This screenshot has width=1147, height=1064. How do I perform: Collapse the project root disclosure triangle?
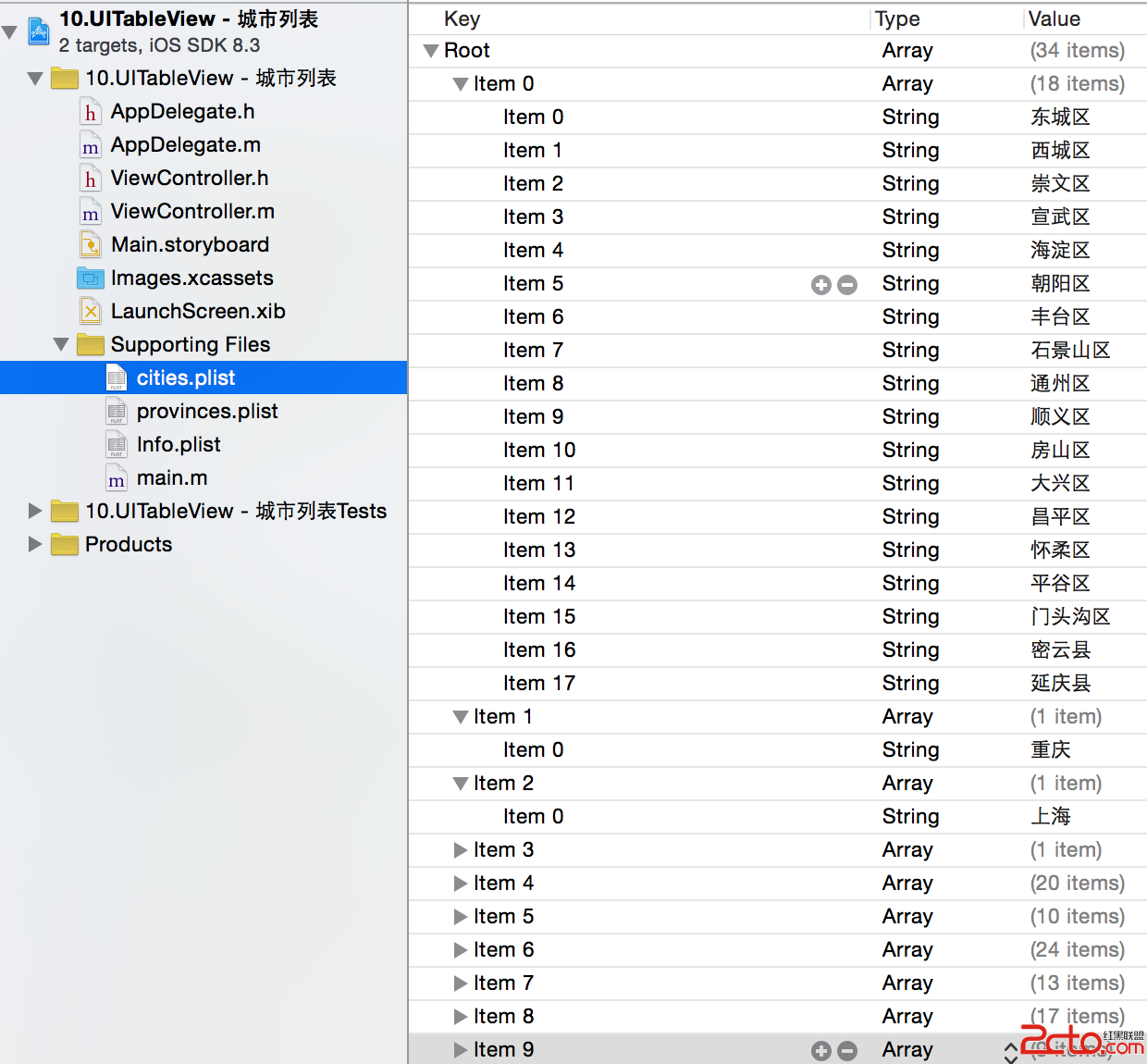pos(9,33)
